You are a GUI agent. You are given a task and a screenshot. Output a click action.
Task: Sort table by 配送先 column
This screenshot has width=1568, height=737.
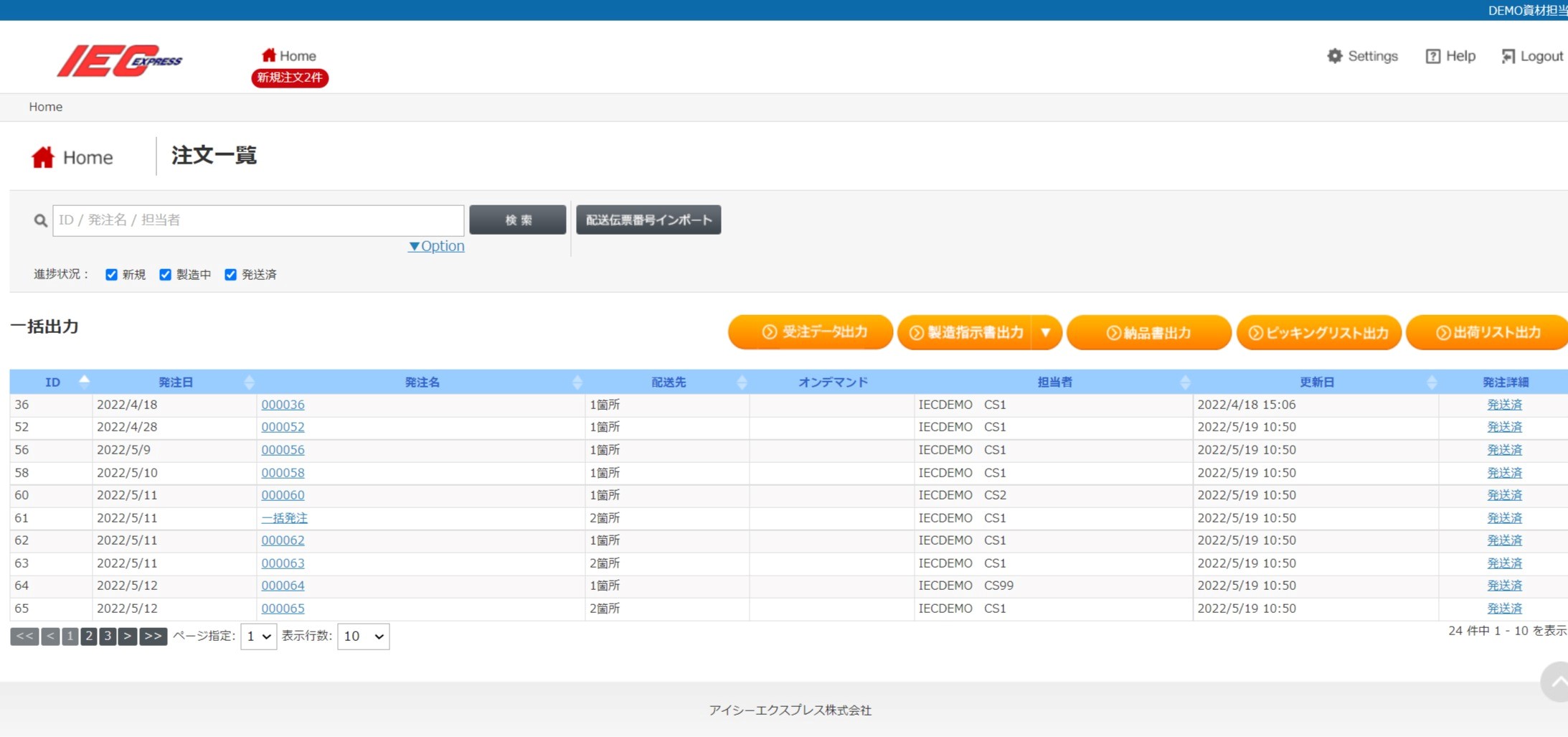tap(669, 382)
